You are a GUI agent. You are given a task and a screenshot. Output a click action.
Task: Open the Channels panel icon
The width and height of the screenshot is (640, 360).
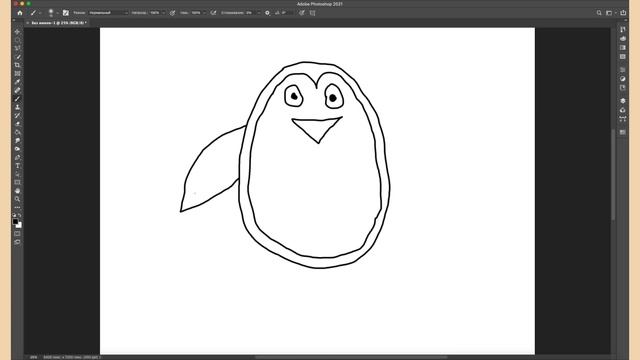click(622, 110)
